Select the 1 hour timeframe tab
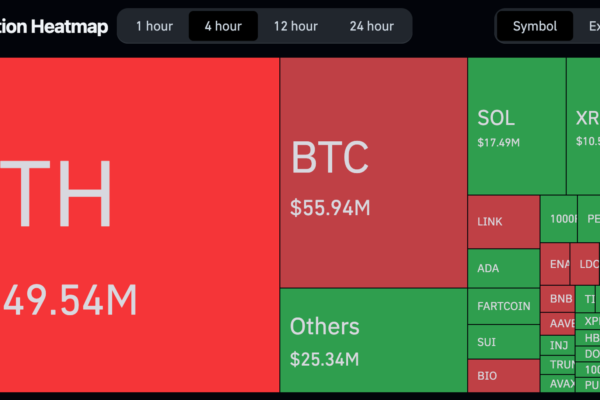 click(x=154, y=26)
